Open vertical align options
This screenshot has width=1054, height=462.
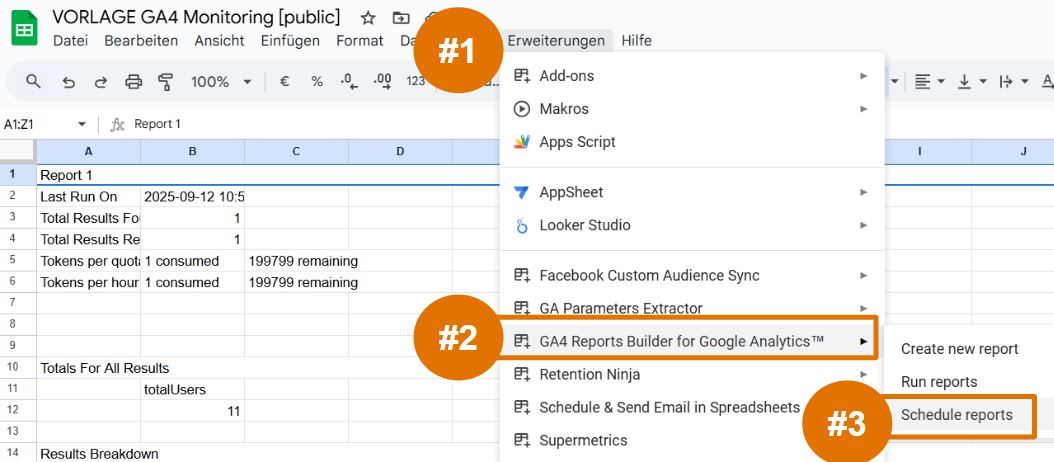[972, 81]
